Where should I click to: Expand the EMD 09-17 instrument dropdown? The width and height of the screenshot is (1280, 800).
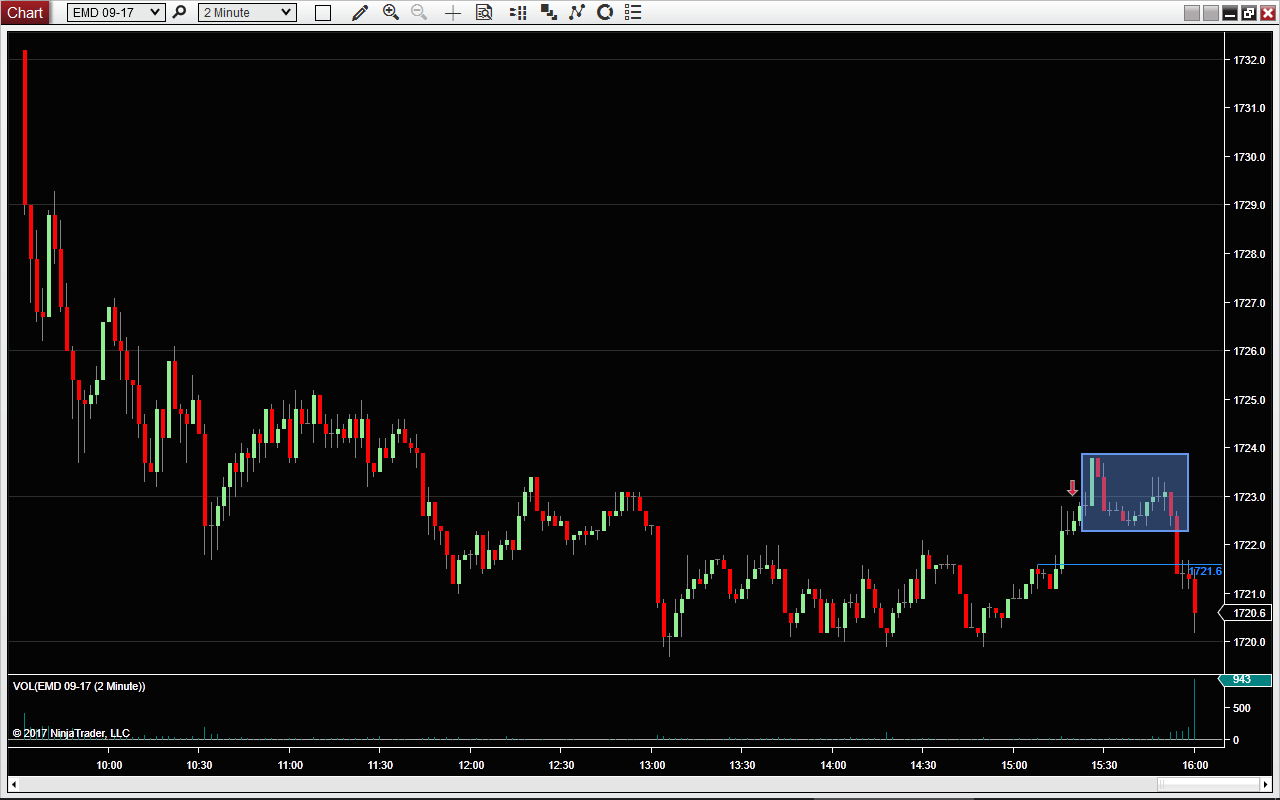116,12
